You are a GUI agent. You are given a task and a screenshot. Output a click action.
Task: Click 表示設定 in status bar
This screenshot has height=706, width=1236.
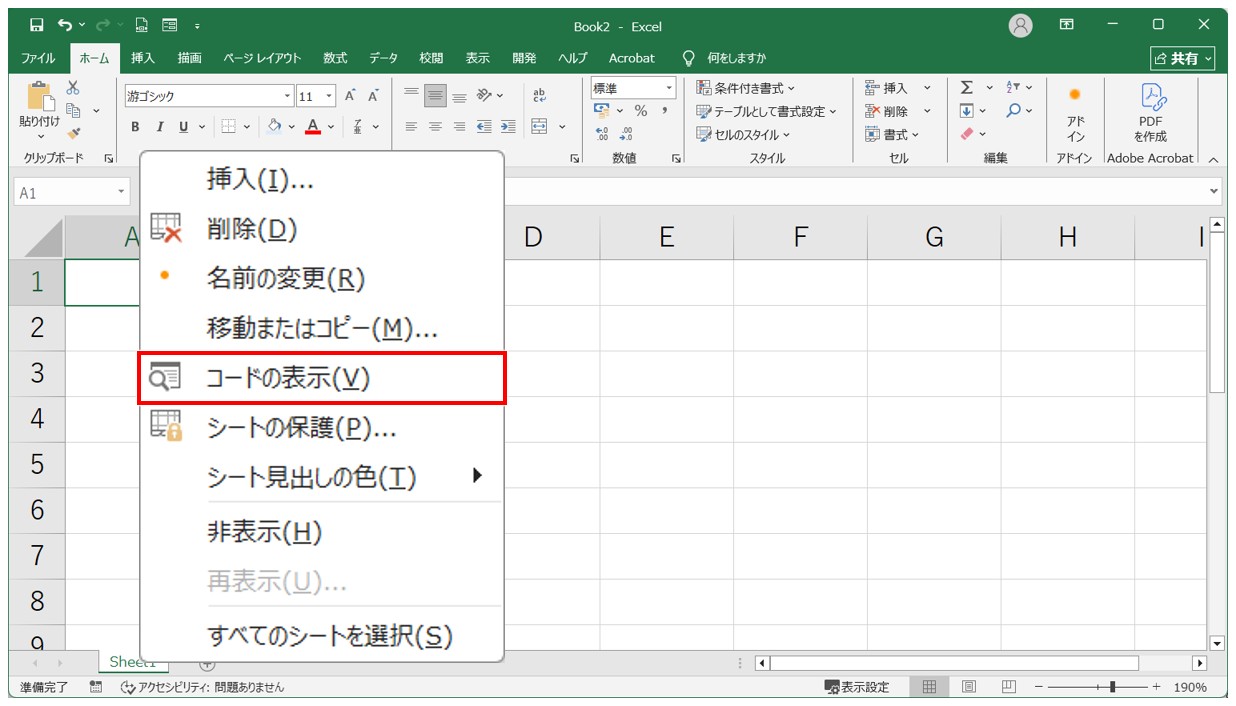(856, 687)
